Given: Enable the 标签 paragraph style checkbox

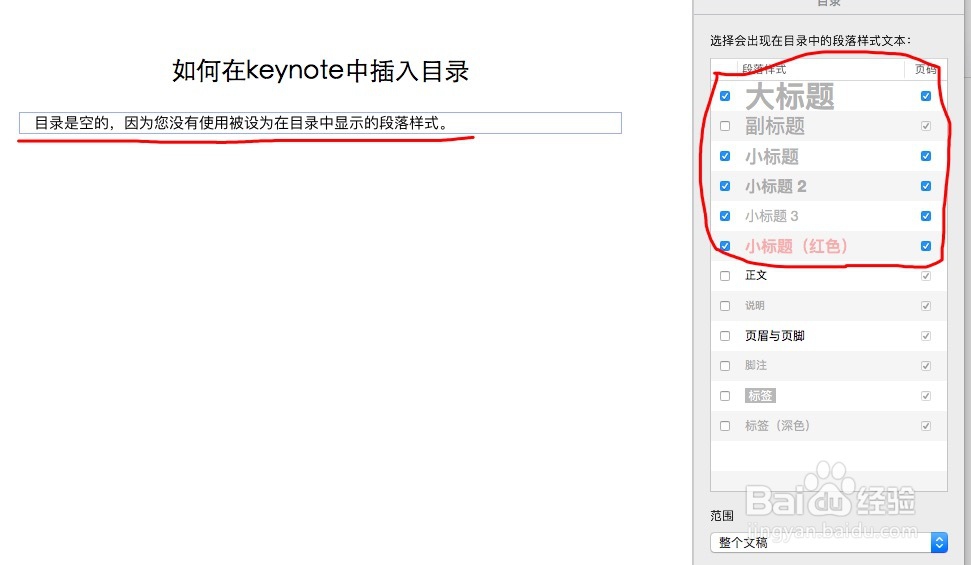Looking at the screenshot, I should [725, 396].
